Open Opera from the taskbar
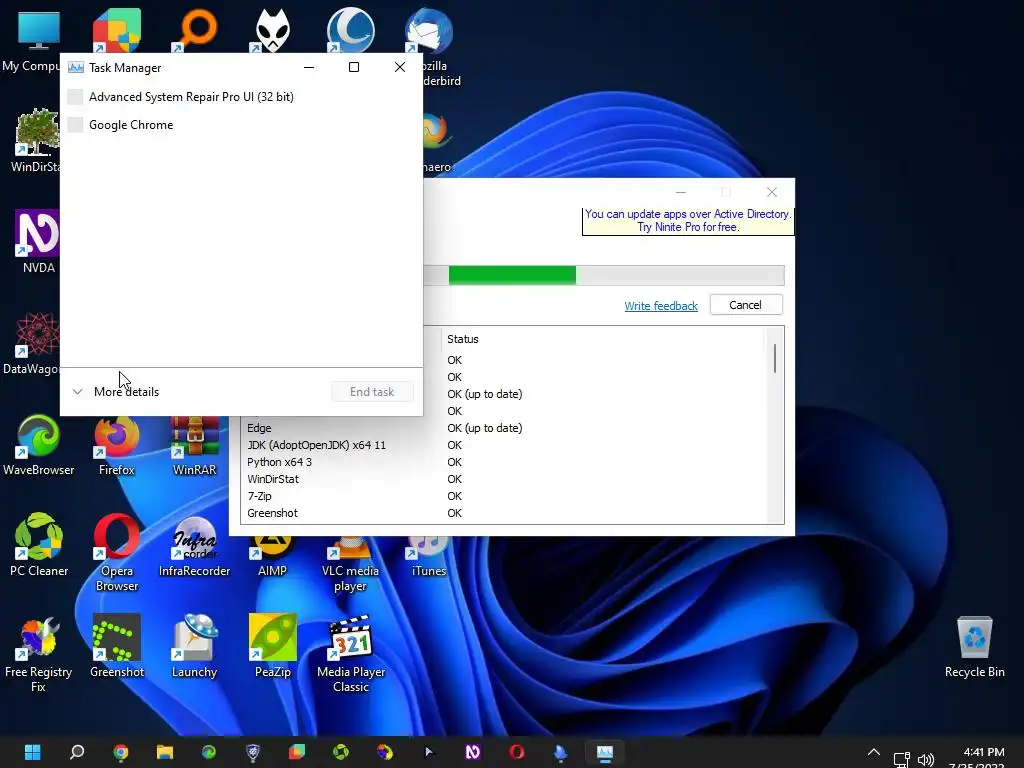 [517, 752]
